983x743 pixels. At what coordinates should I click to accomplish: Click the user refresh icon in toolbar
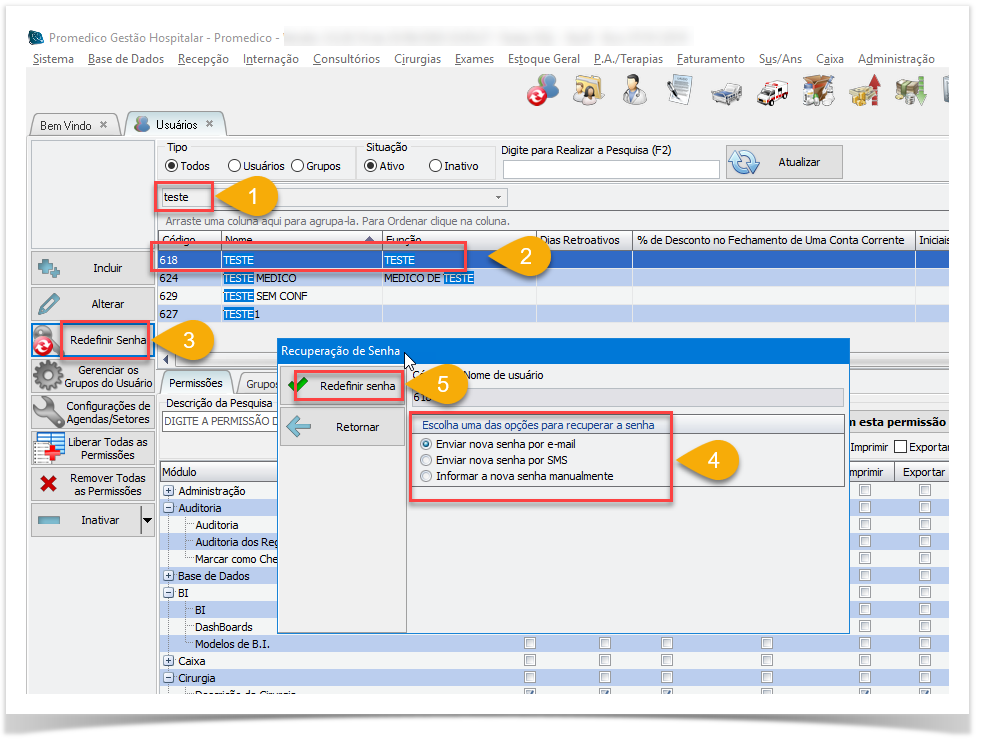click(542, 93)
